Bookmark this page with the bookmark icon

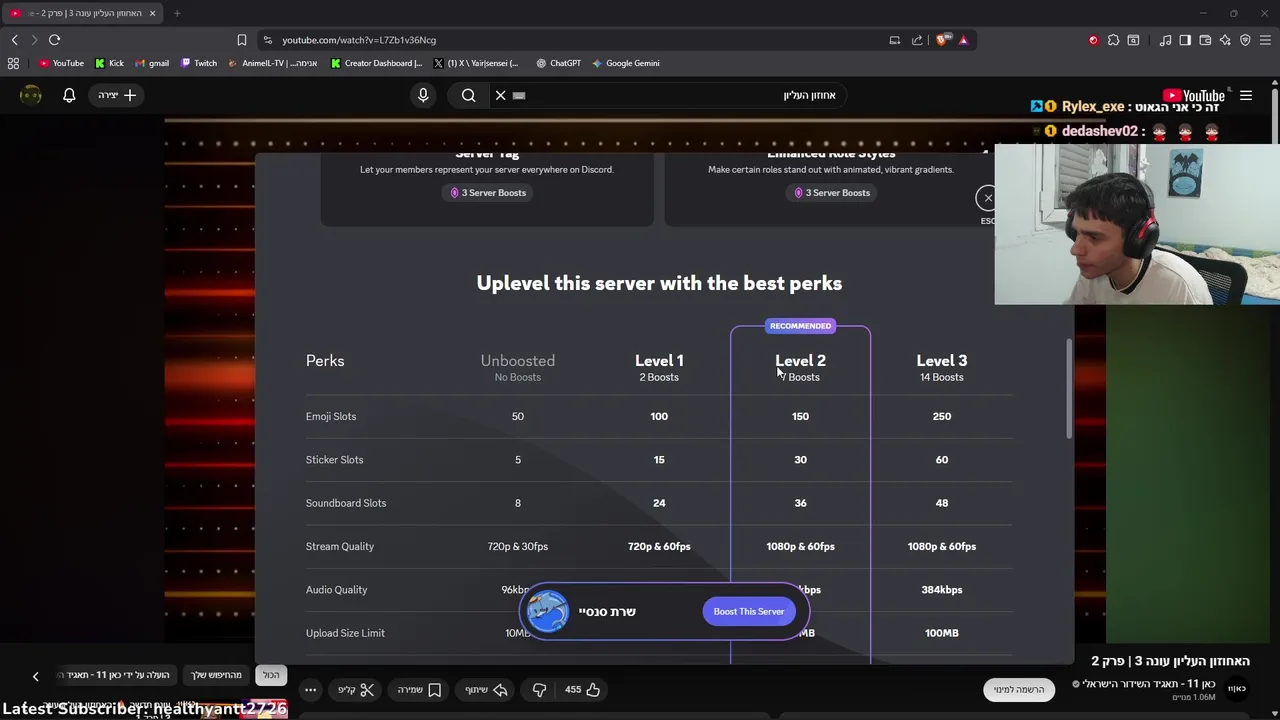(x=241, y=40)
